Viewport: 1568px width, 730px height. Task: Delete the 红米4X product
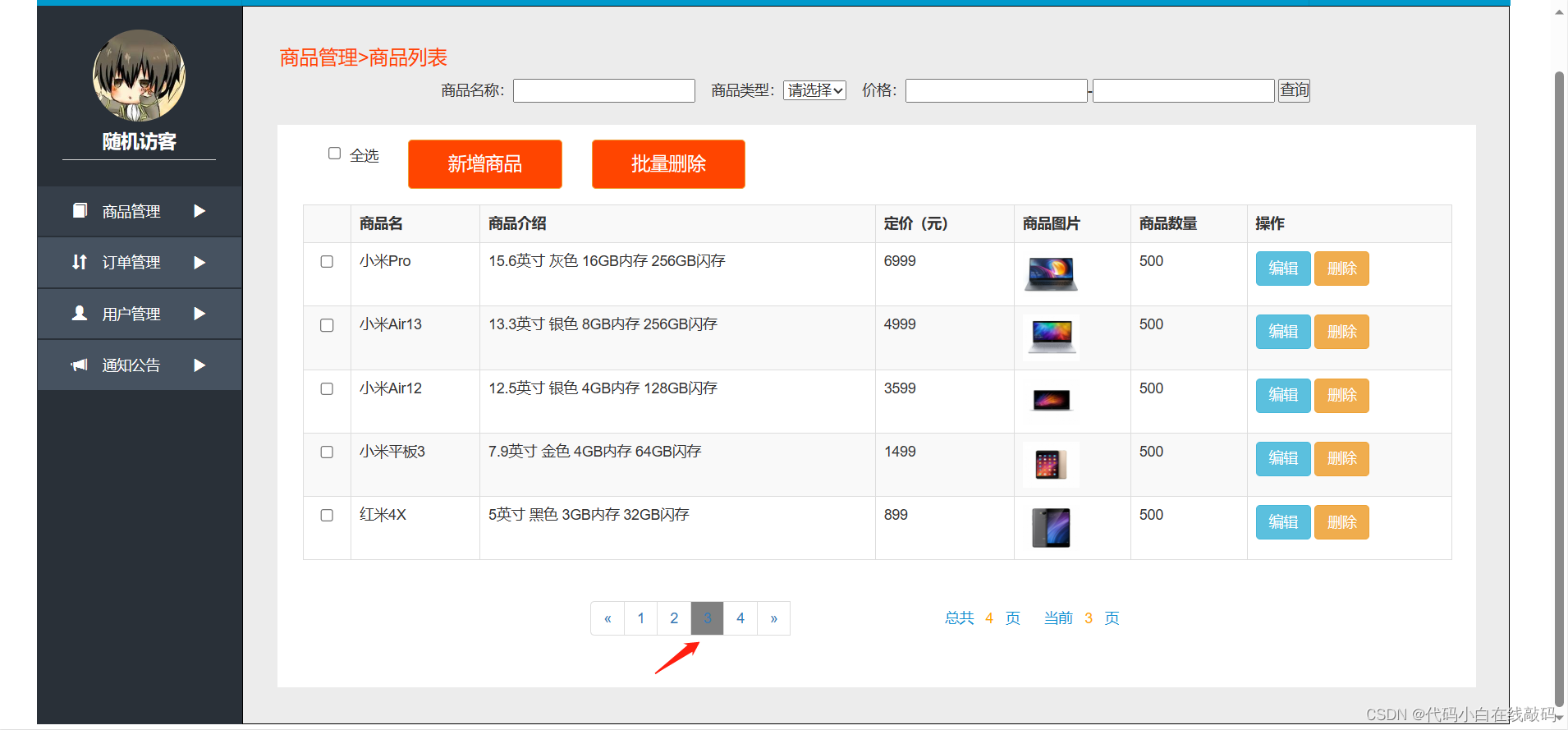1341,522
